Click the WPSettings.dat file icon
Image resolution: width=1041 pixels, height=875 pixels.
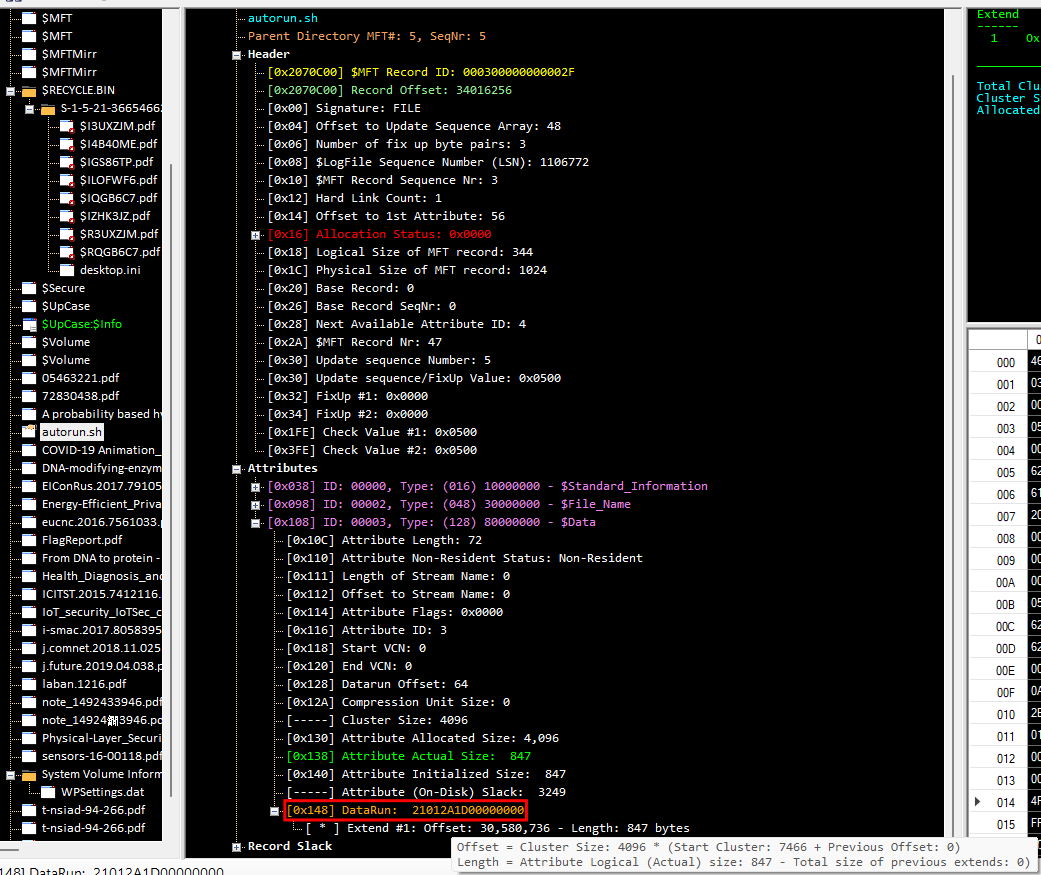click(48, 792)
